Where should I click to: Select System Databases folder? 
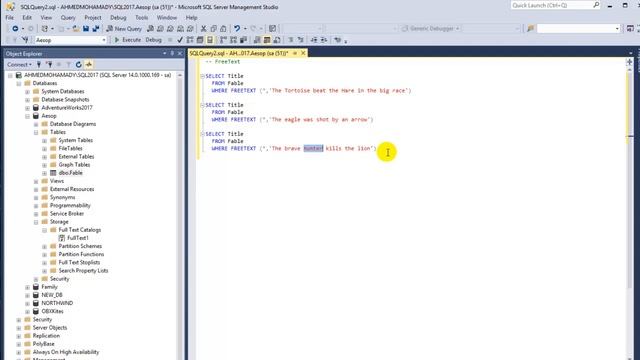pos(63,91)
